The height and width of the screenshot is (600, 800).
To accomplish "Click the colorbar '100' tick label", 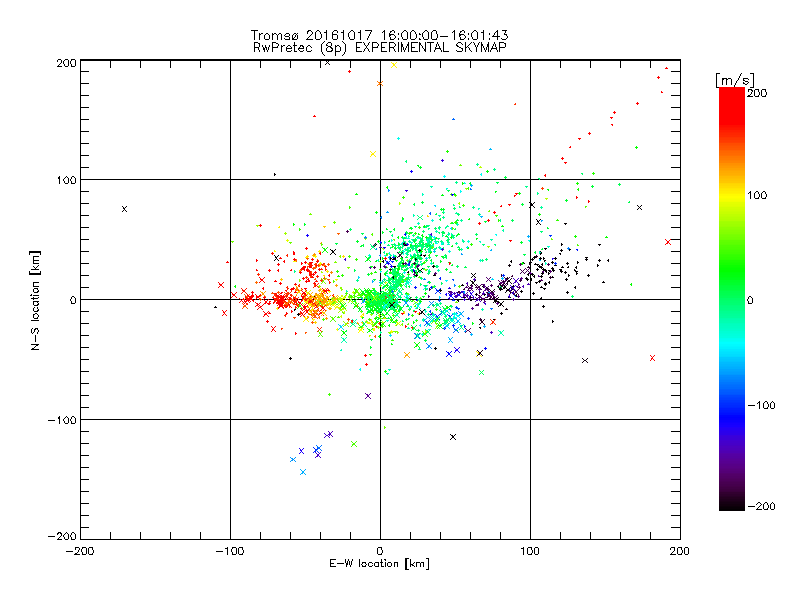I will 757,195.
